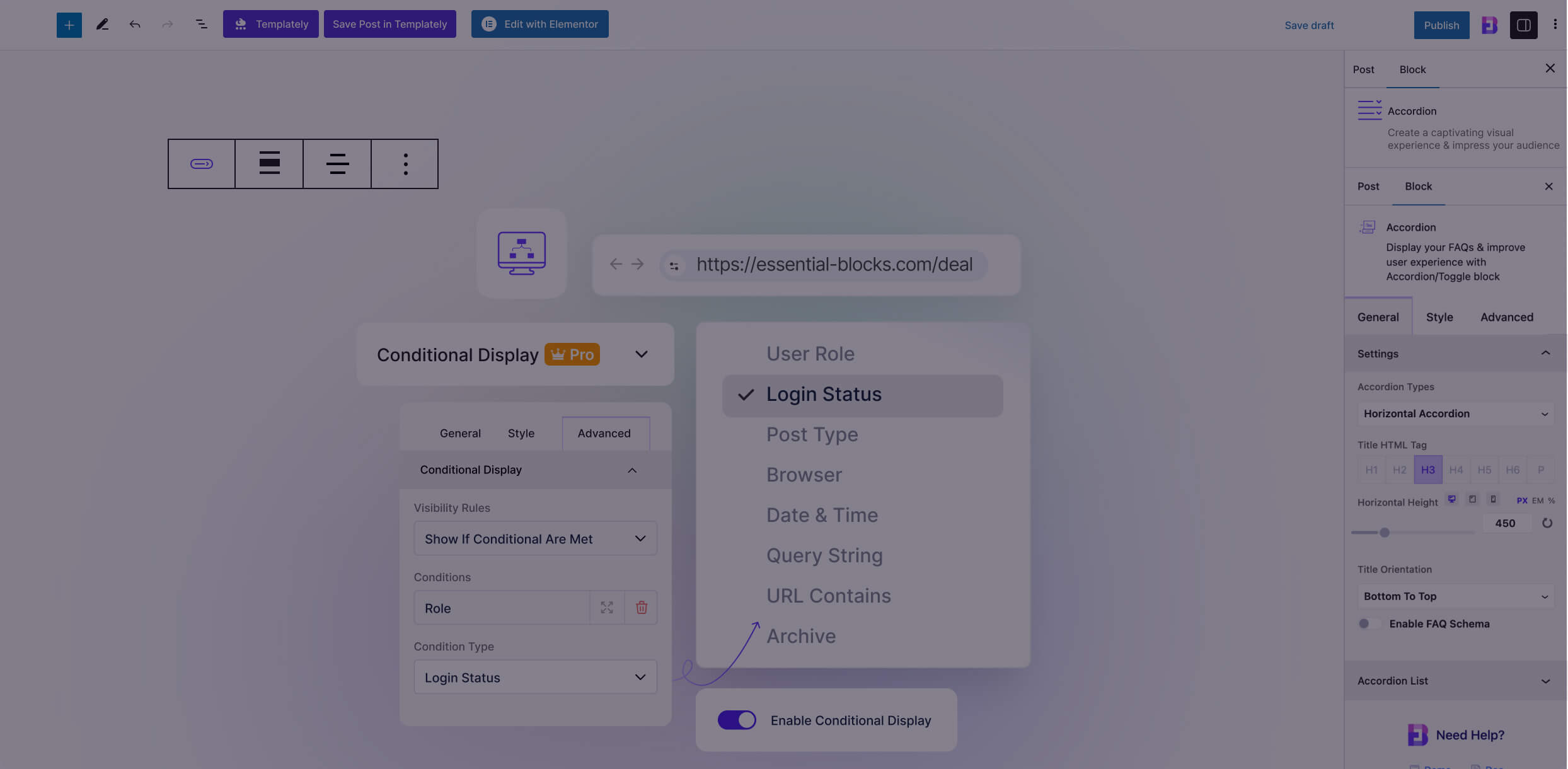Expand Conditional Display Pro chevron
The image size is (1568, 769).
642,354
